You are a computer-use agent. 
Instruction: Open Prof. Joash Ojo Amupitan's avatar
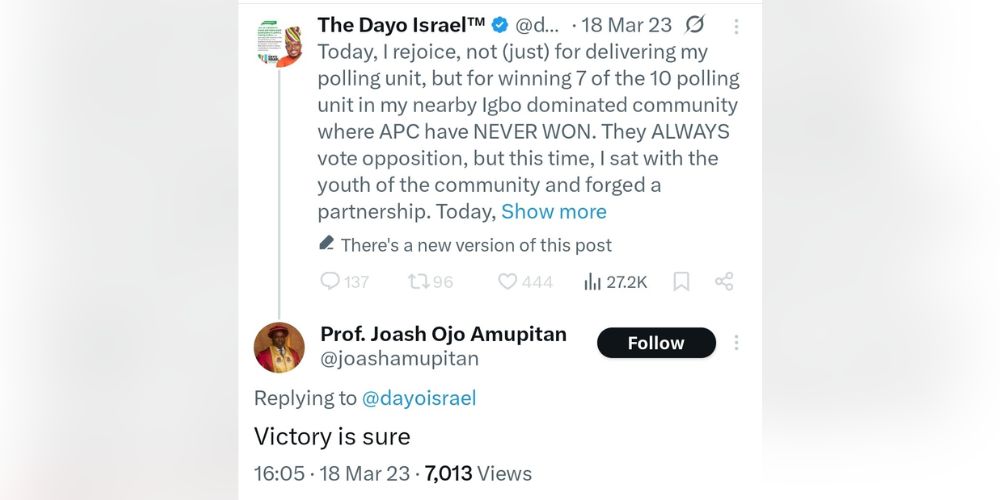[x=279, y=347]
